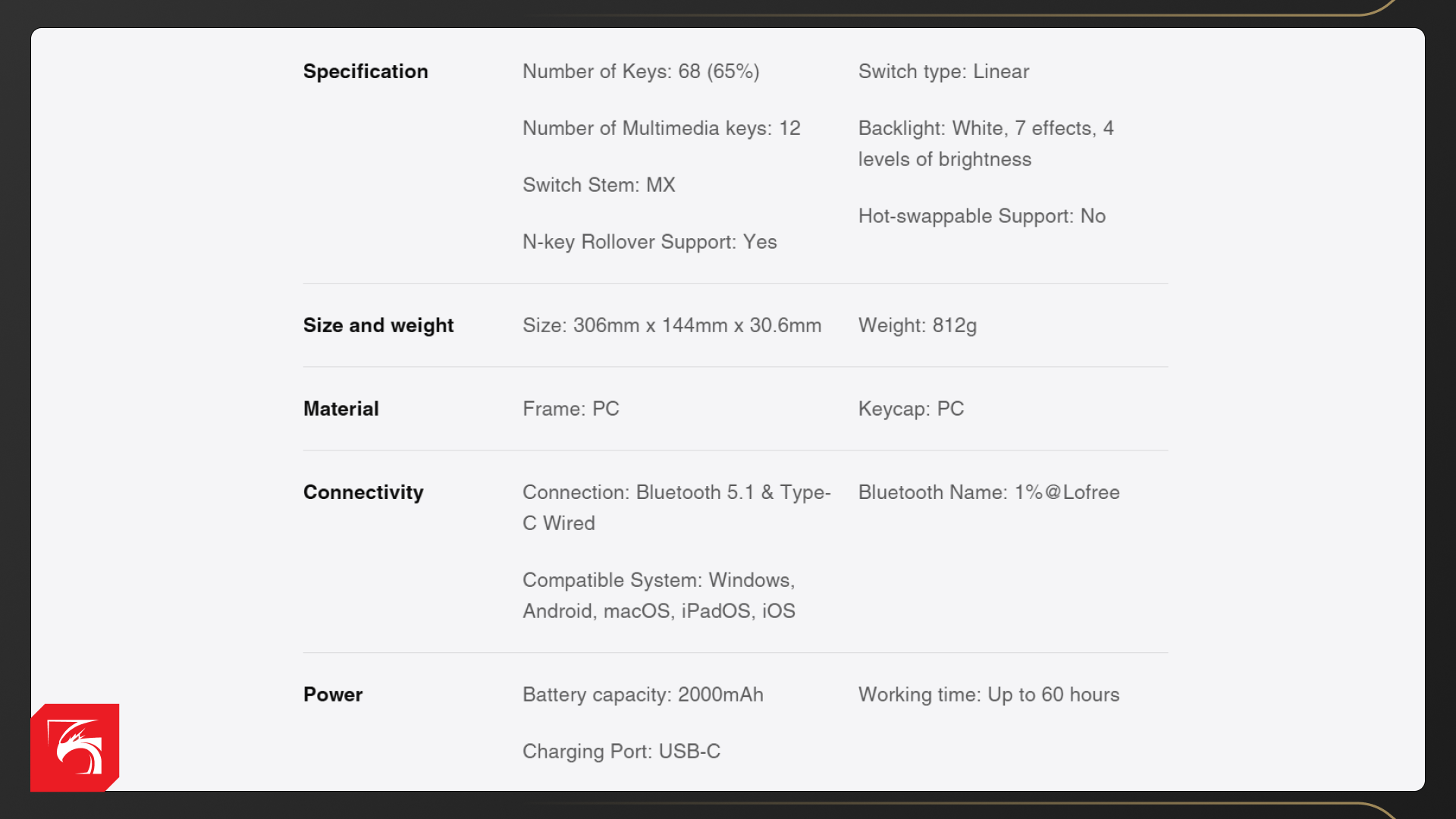
Task: Click the Number of Multimedia keys entry
Action: [x=661, y=128]
